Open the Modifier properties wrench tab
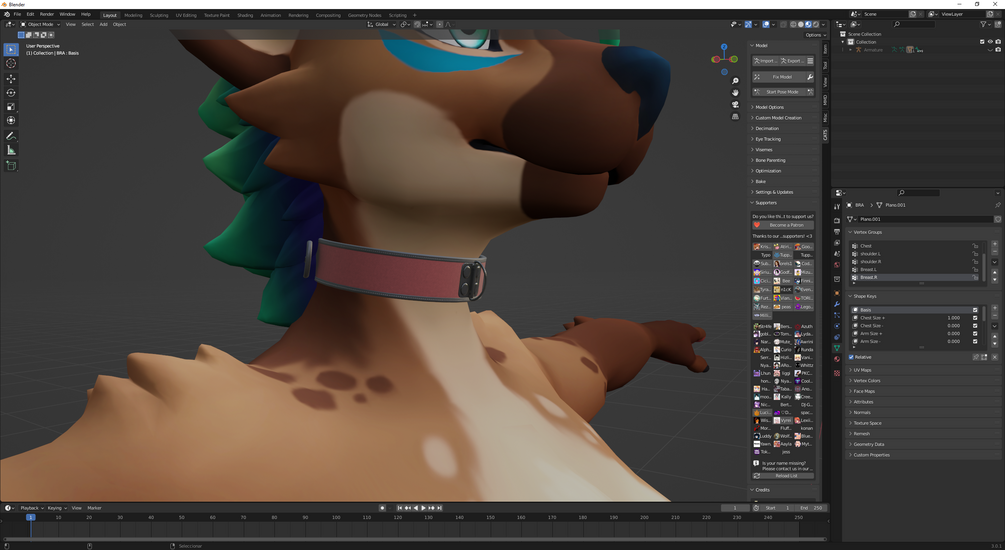1005x550 pixels. 837,304
